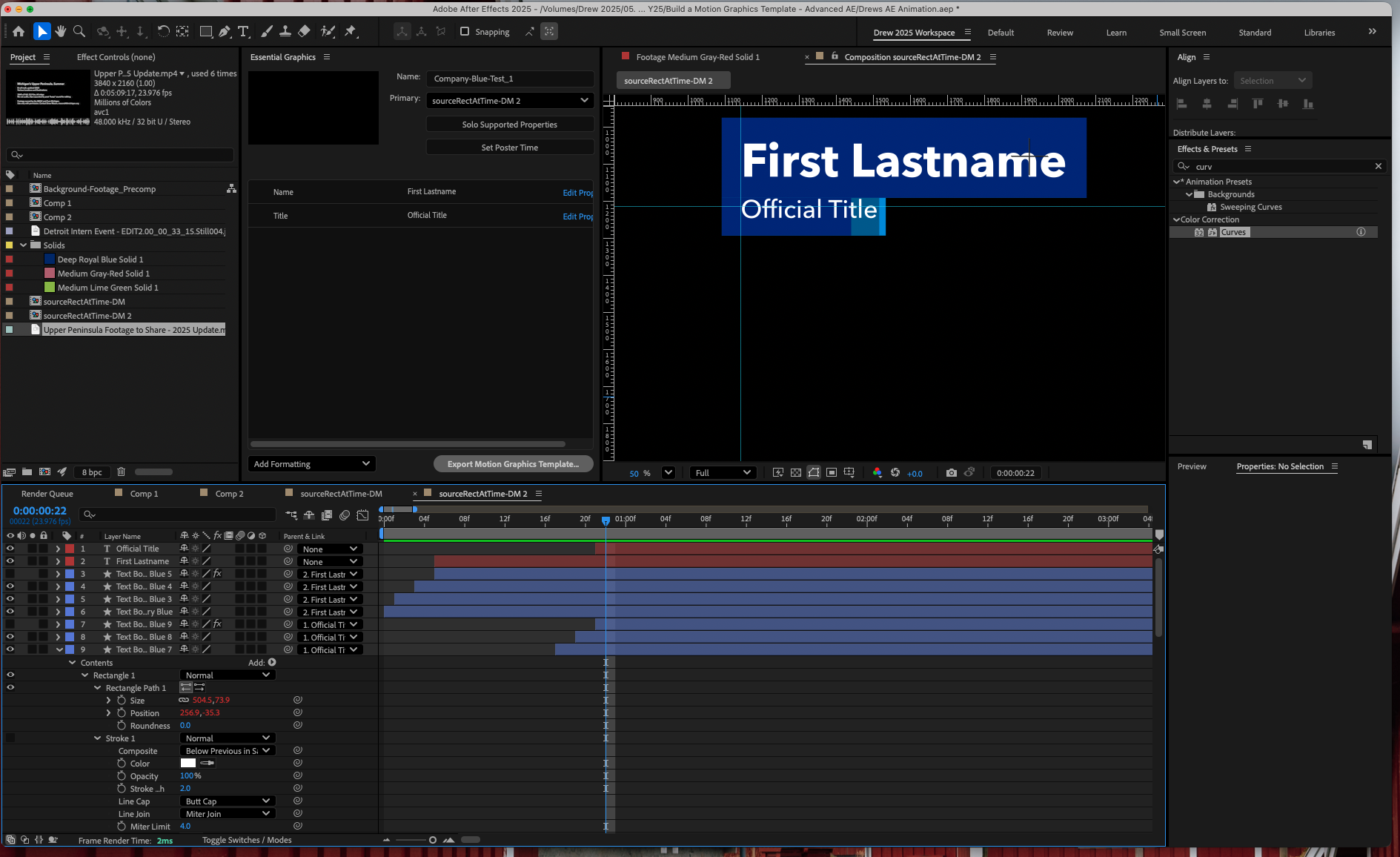This screenshot has height=857, width=1400.
Task: Select the Hand tool
Action: [61, 31]
